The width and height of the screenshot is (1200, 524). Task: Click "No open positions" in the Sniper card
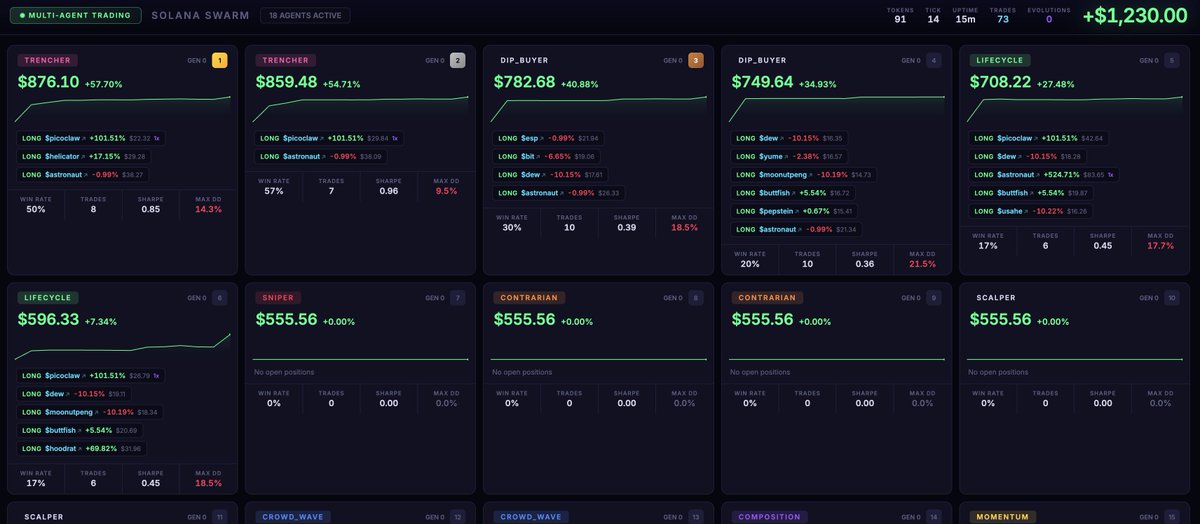[x=284, y=372]
